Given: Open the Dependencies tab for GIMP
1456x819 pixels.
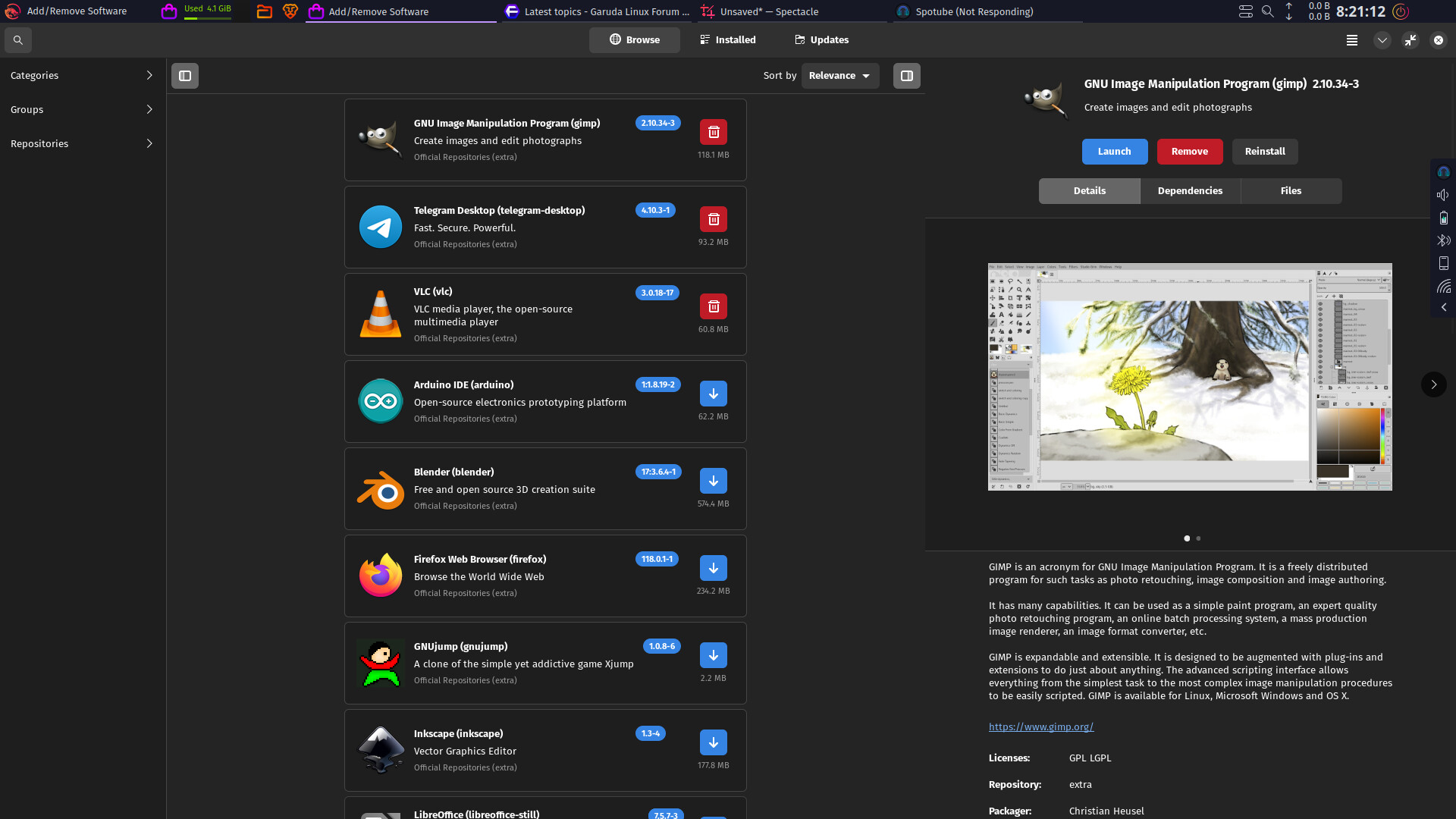Looking at the screenshot, I should [x=1189, y=190].
